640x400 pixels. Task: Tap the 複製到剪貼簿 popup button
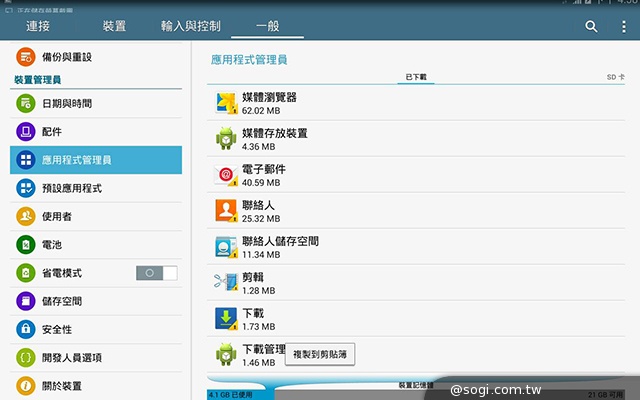(x=320, y=354)
